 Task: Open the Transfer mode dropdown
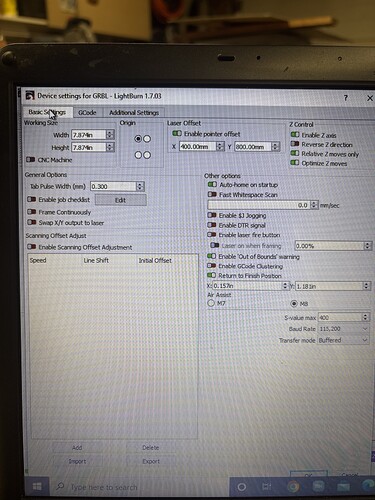click(x=343, y=340)
